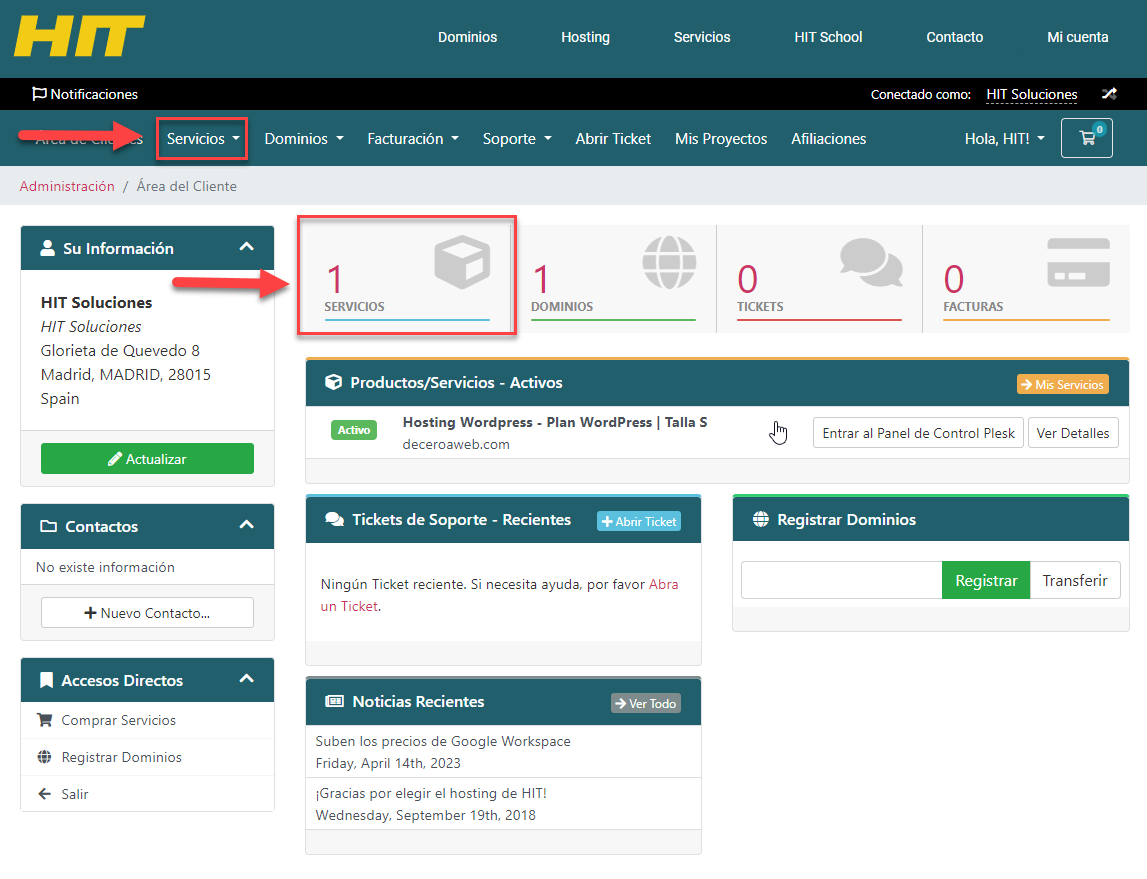This screenshot has width=1147, height=879.
Task: Open Mi cuenta in the top header
Action: [1078, 37]
